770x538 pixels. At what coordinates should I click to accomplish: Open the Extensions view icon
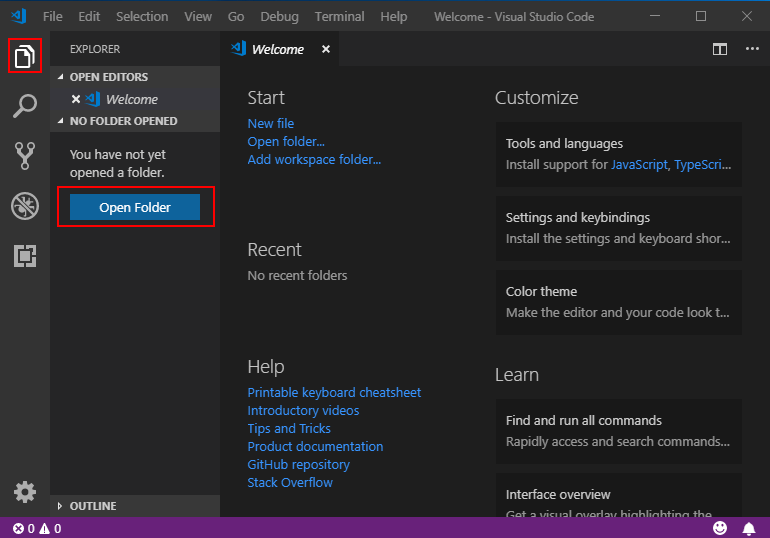pos(25,256)
